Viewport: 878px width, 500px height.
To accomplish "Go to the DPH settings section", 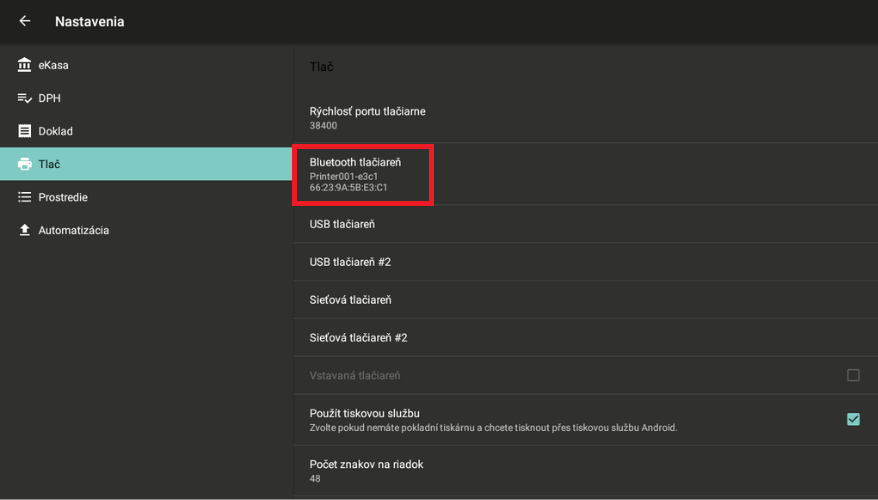I will [x=50, y=98].
